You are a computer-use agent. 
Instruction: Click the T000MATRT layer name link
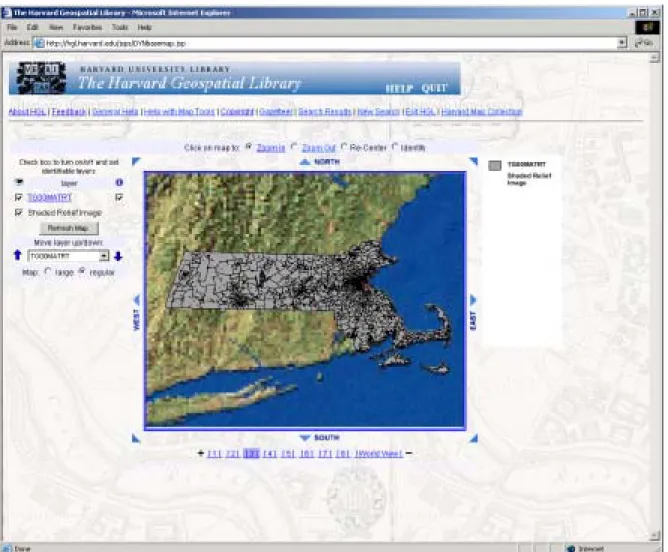49,197
